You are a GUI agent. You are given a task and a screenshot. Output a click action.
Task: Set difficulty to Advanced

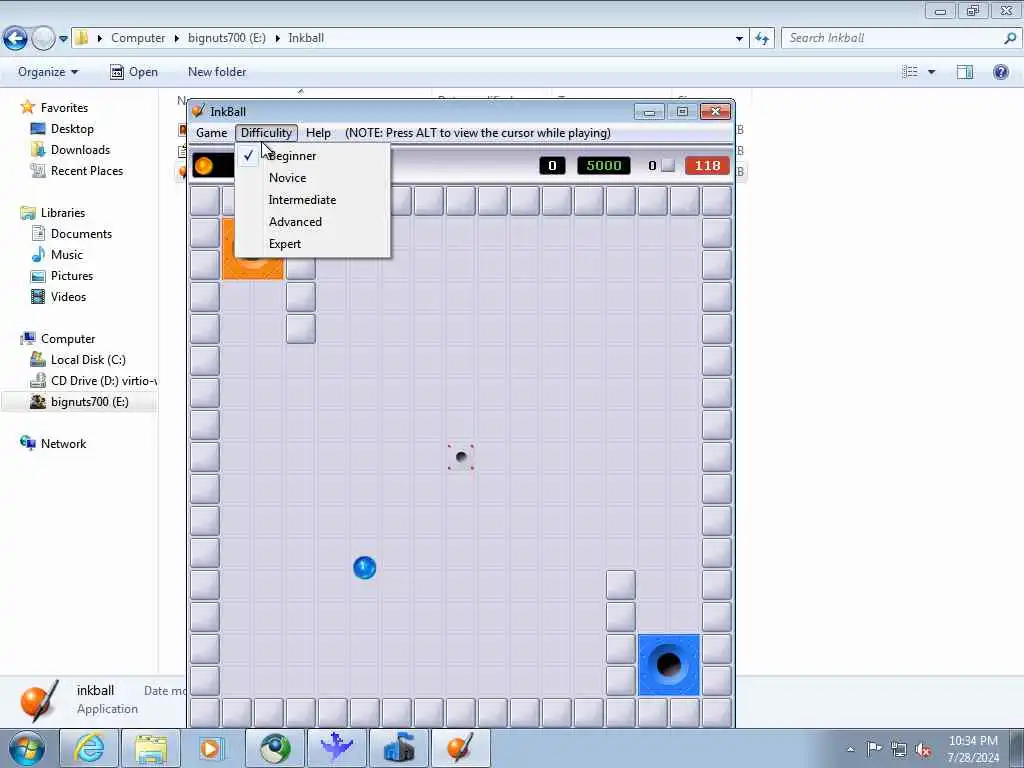pyautogui.click(x=313, y=222)
